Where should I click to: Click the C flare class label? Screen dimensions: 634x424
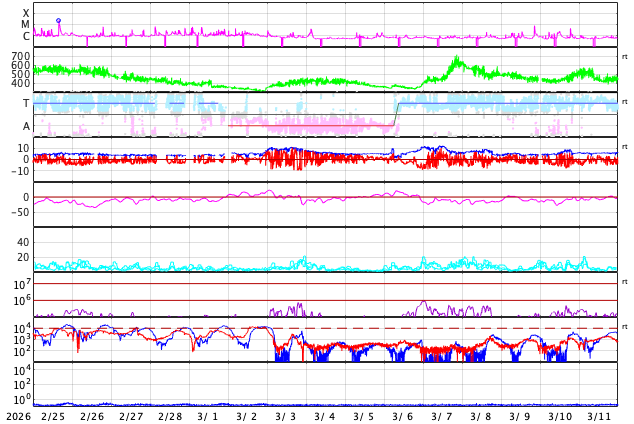point(26,37)
